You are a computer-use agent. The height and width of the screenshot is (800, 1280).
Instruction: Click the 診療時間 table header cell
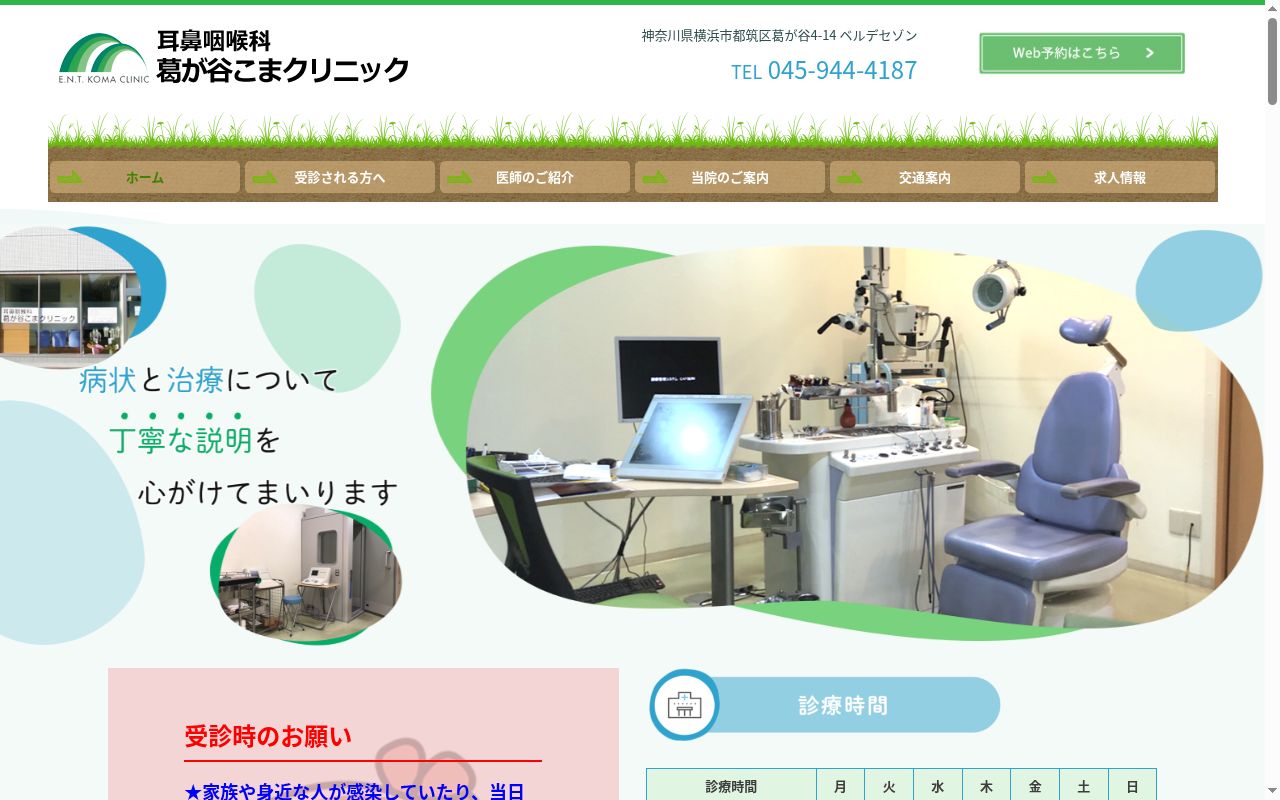(731, 787)
